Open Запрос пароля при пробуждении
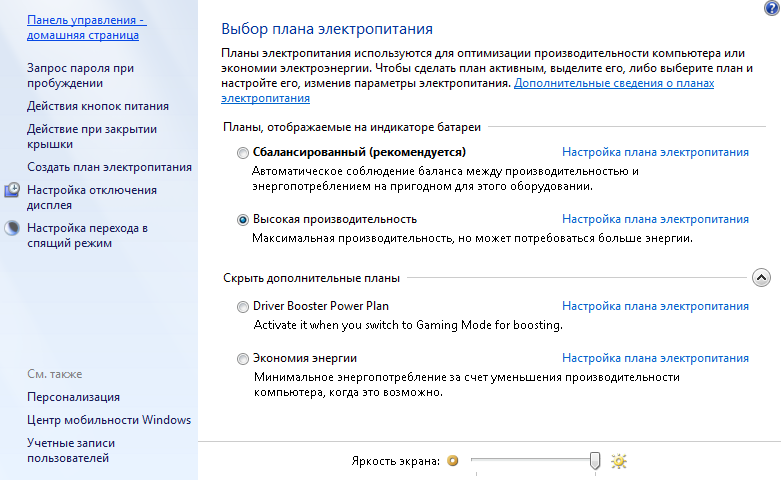This screenshot has width=781, height=480. click(80, 75)
